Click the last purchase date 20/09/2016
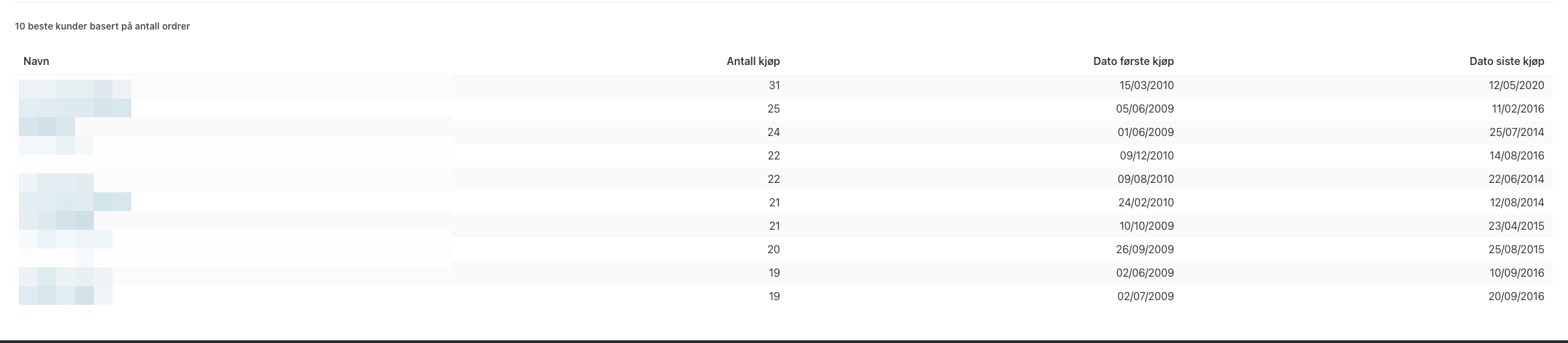Screen dimensions: 1568x343 click(x=1516, y=296)
